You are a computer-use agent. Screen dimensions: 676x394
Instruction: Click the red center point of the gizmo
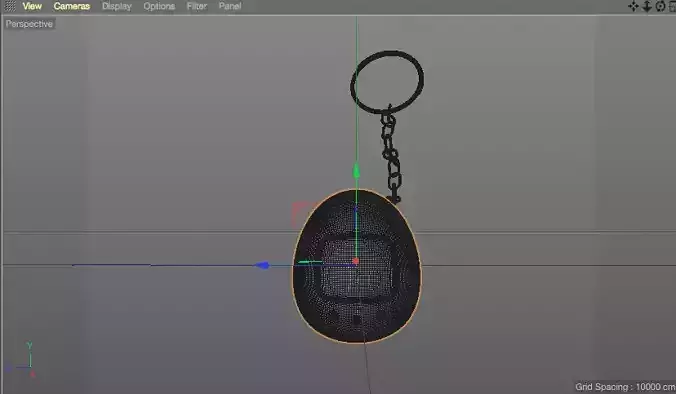(x=356, y=261)
